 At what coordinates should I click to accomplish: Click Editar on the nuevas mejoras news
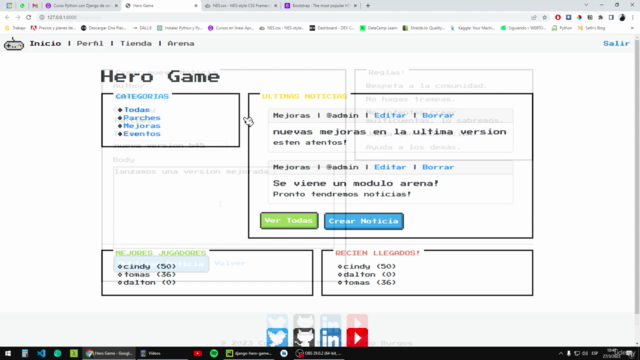click(x=390, y=116)
